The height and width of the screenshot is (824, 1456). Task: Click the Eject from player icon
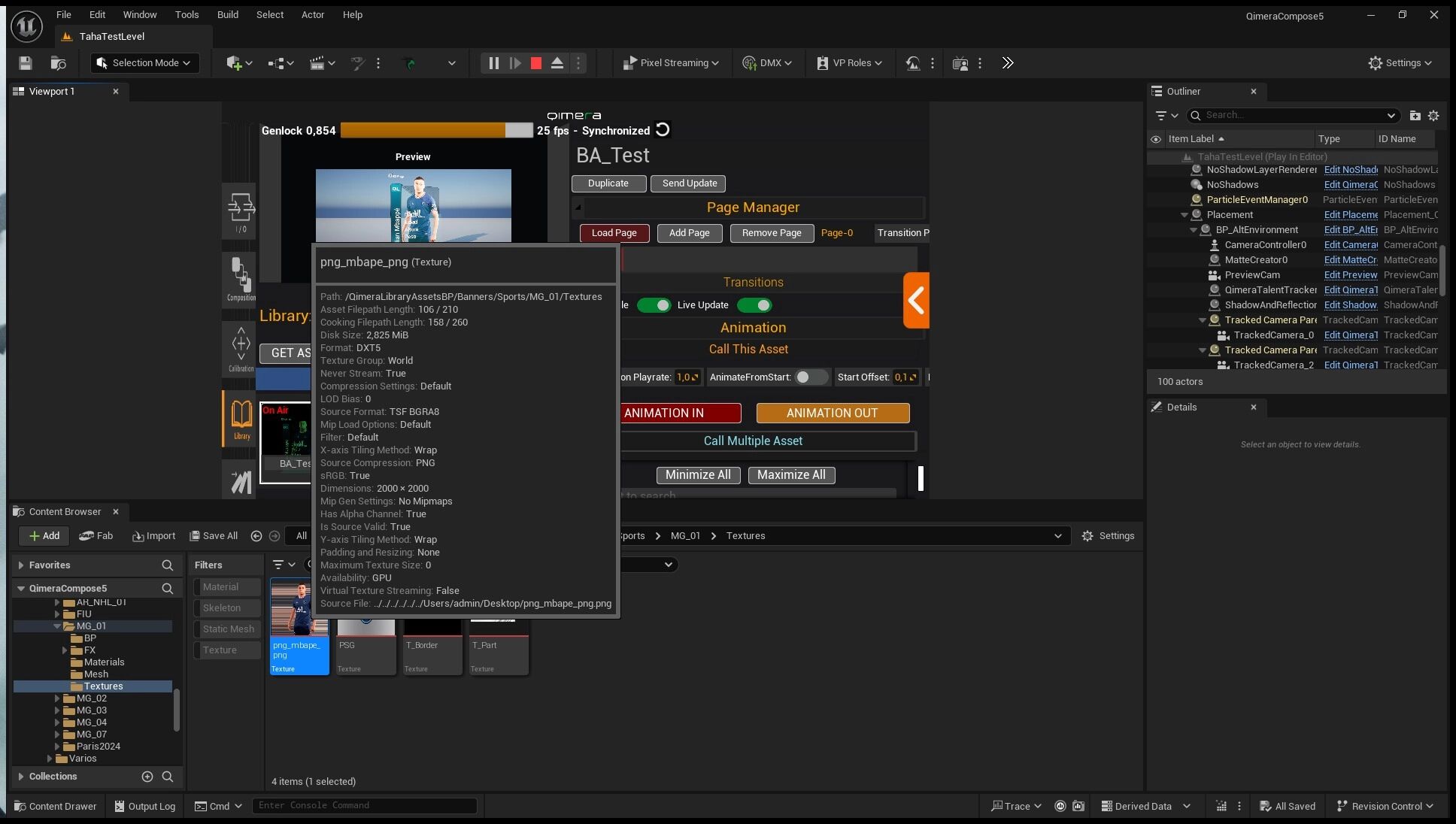click(x=557, y=63)
